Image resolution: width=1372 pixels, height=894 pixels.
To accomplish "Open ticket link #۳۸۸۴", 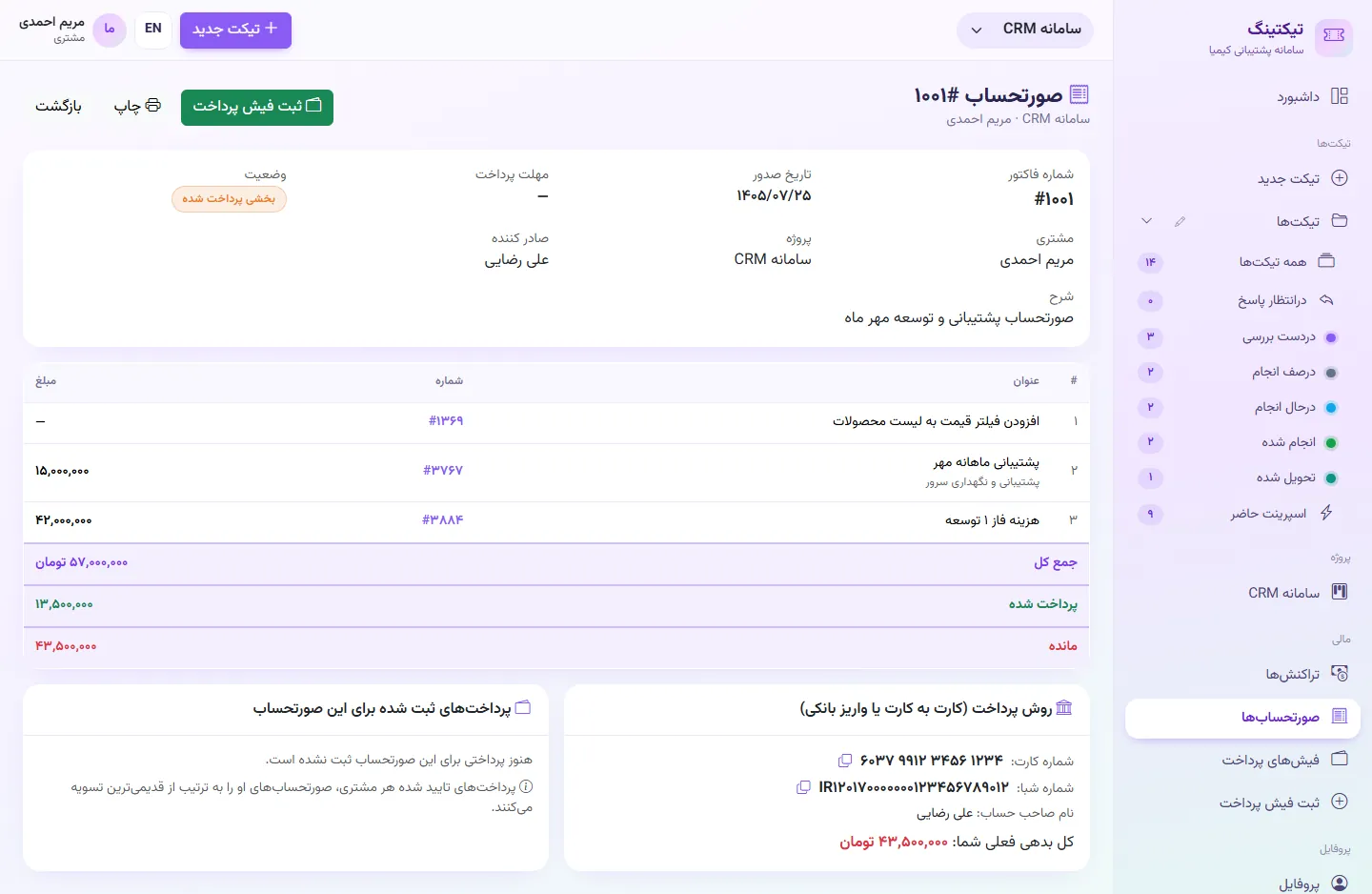I will point(443,519).
